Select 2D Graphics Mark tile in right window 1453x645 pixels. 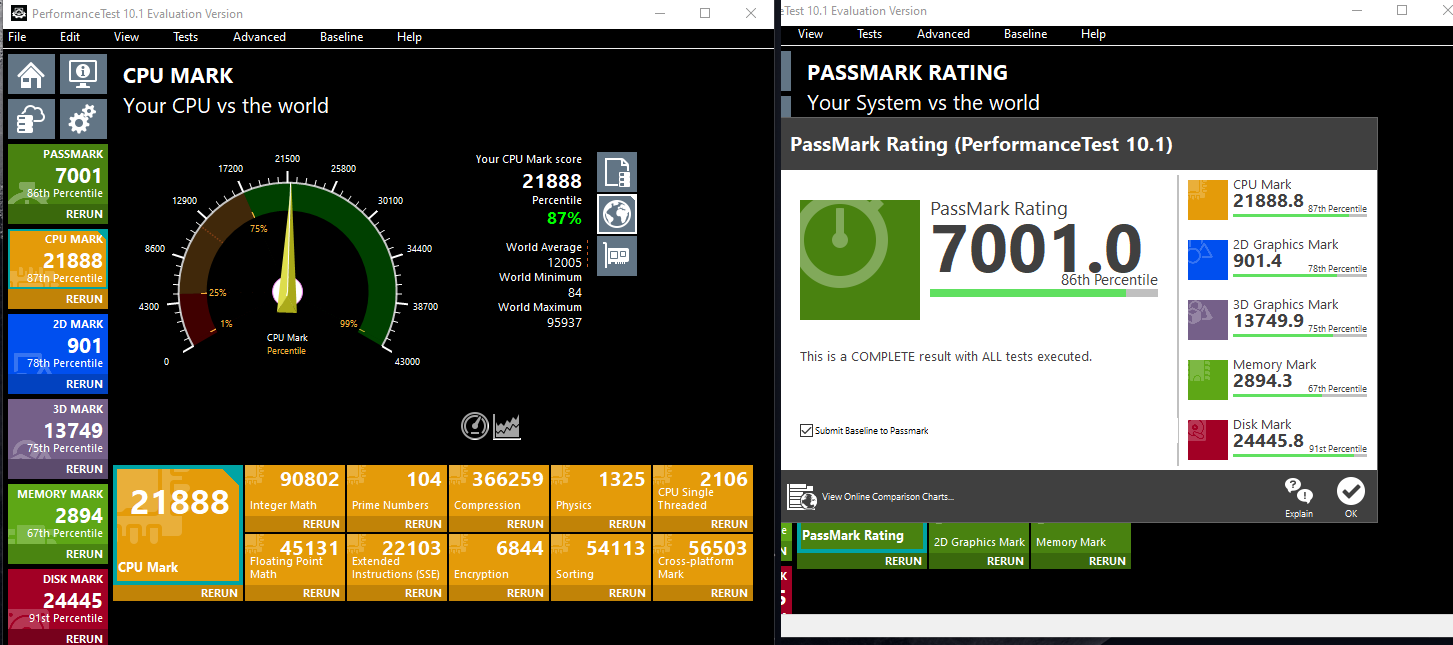(x=979, y=538)
